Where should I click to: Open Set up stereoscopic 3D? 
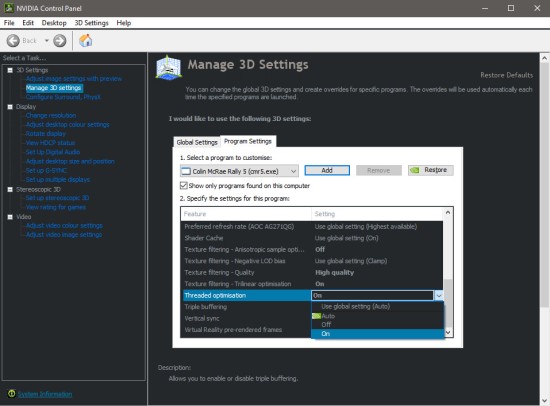(58, 198)
